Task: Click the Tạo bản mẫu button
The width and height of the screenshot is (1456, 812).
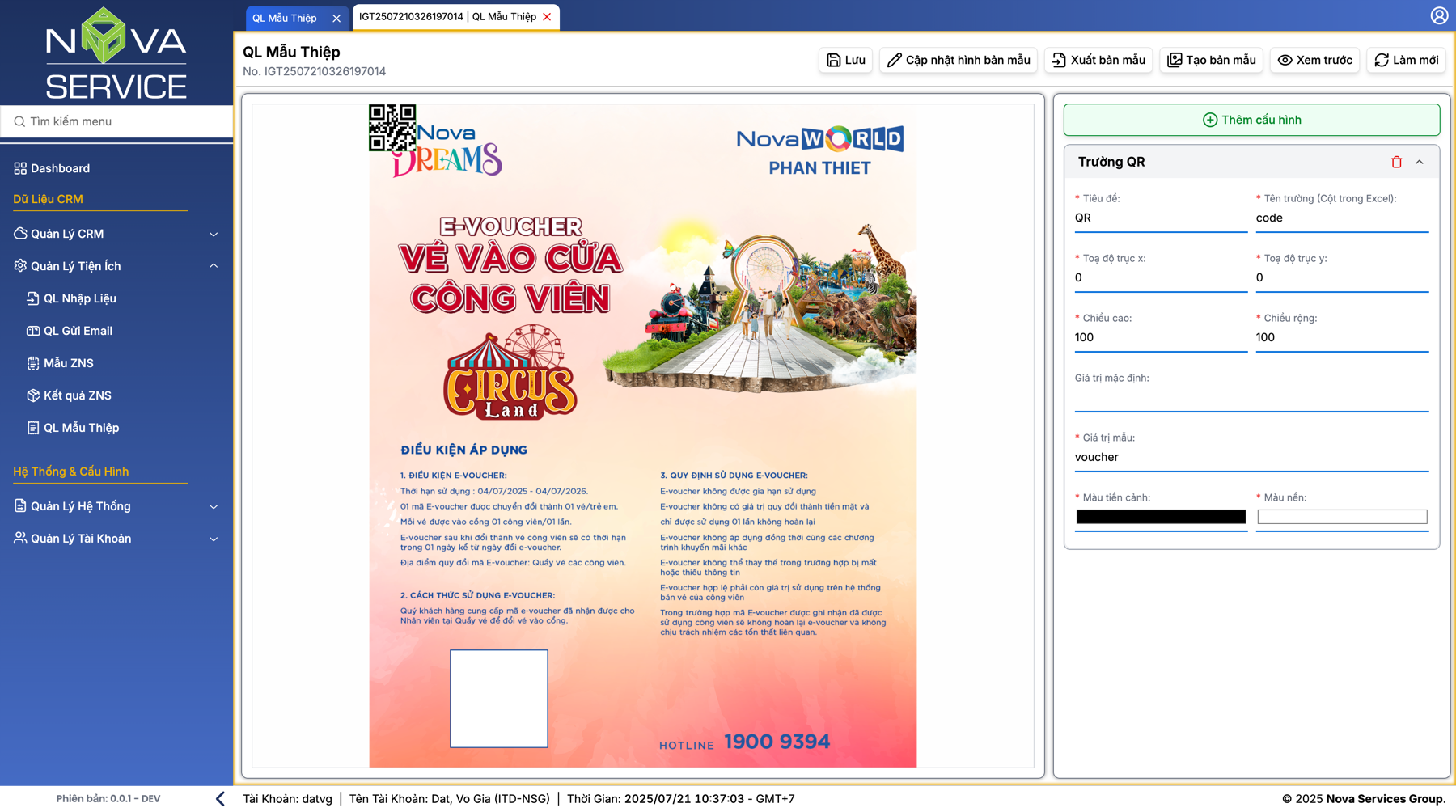Action: 1211,60
